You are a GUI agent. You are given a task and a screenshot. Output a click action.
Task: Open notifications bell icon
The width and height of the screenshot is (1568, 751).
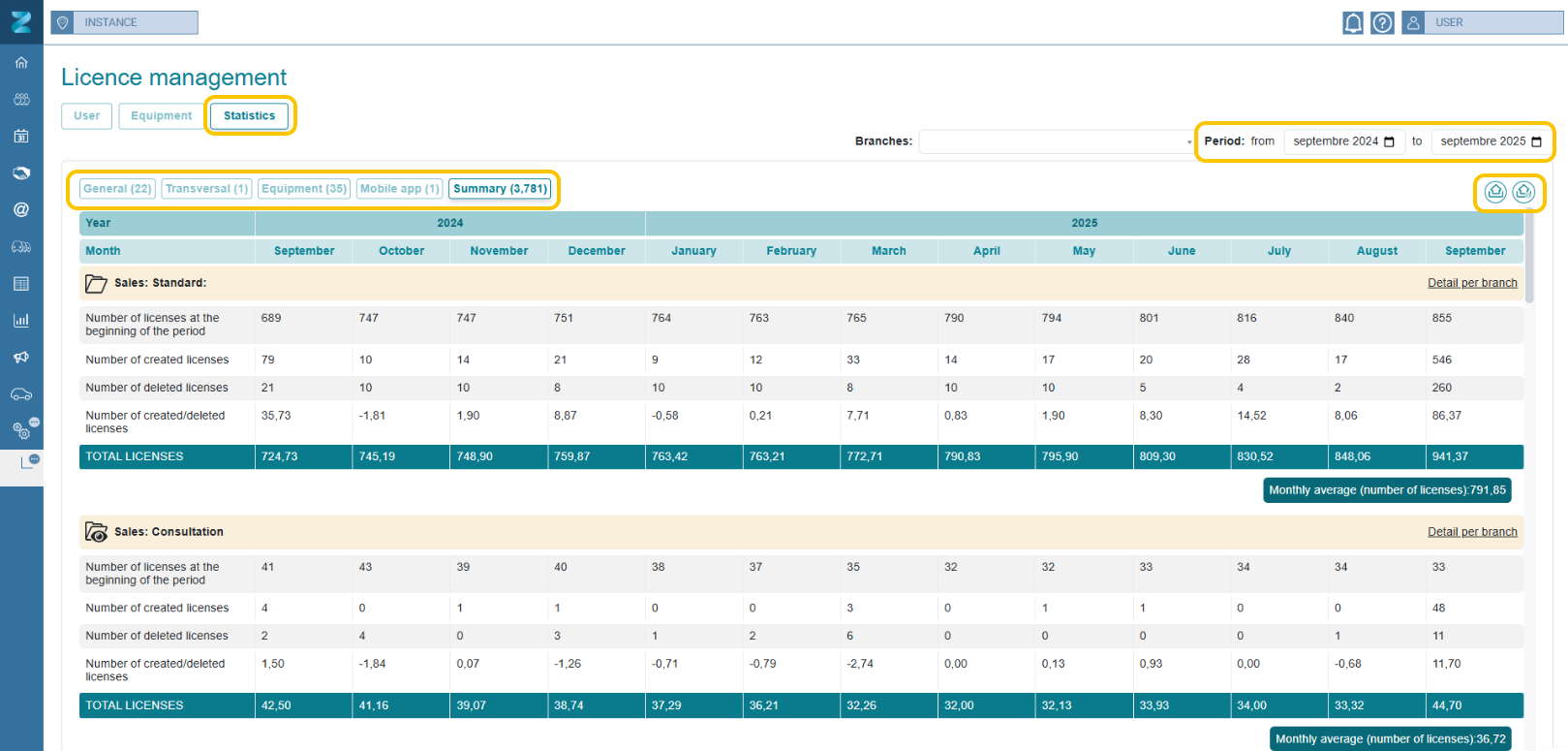[1353, 22]
